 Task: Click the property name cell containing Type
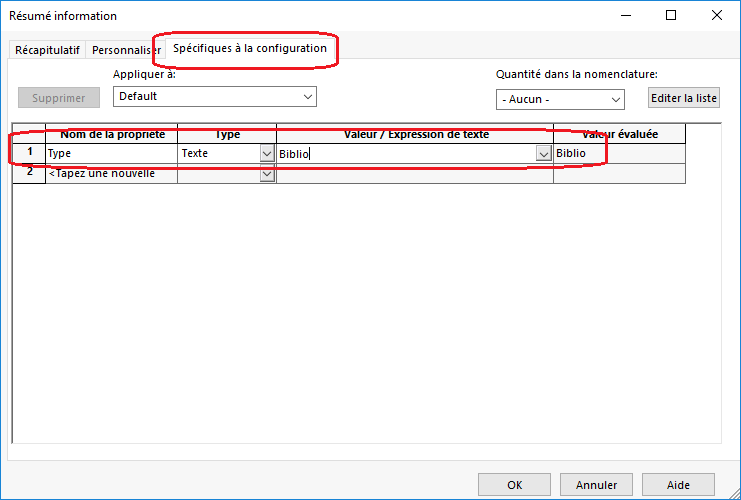111,154
